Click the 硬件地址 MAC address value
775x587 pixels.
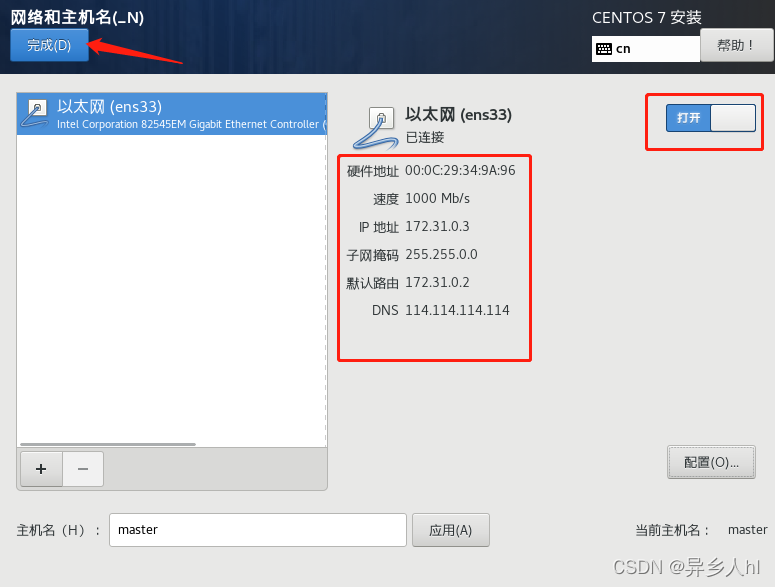pyautogui.click(x=460, y=170)
